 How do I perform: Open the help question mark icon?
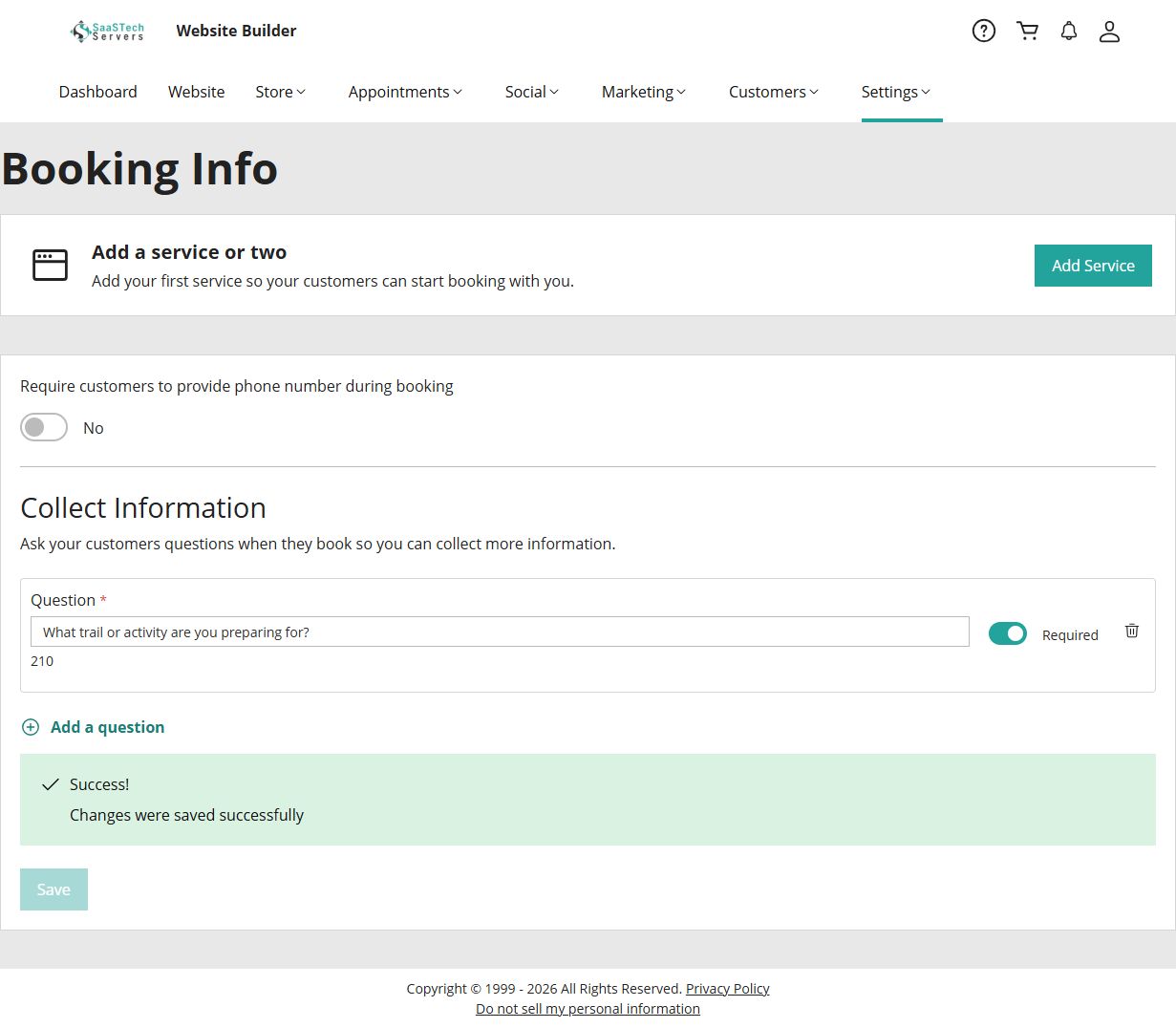tap(983, 31)
